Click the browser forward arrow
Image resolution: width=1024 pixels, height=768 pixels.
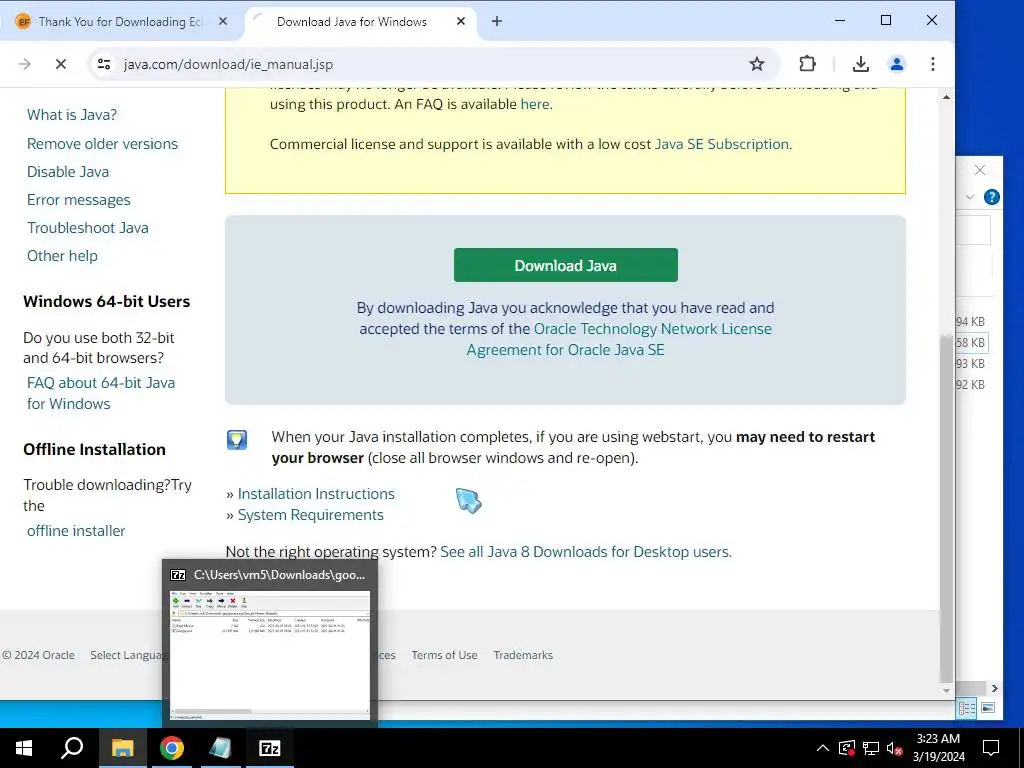(x=25, y=64)
